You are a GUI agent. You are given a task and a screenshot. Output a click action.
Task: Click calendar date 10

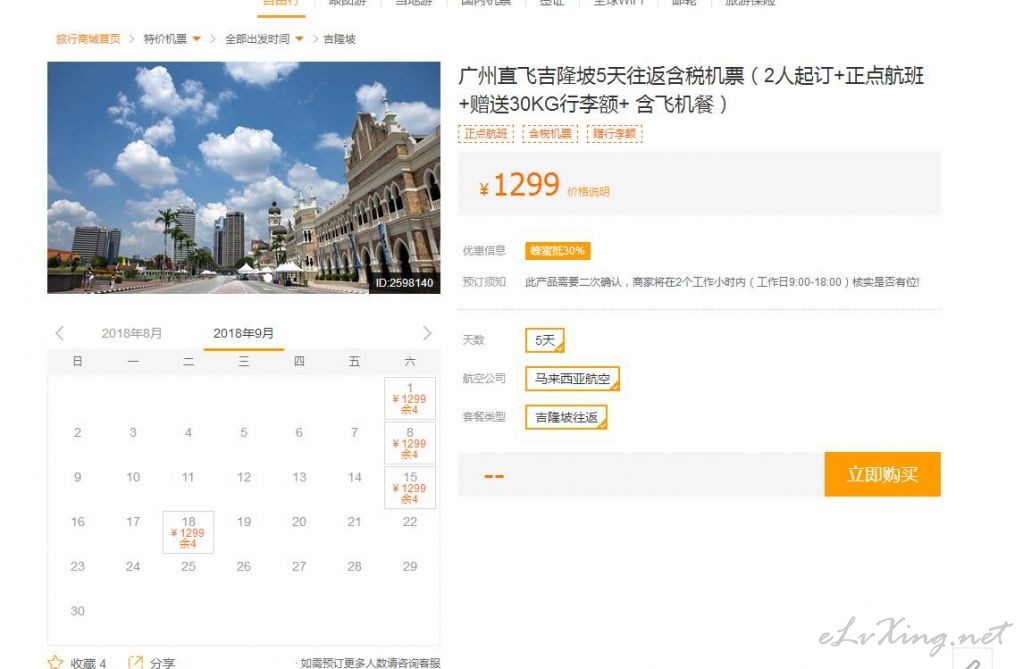pyautogui.click(x=133, y=477)
